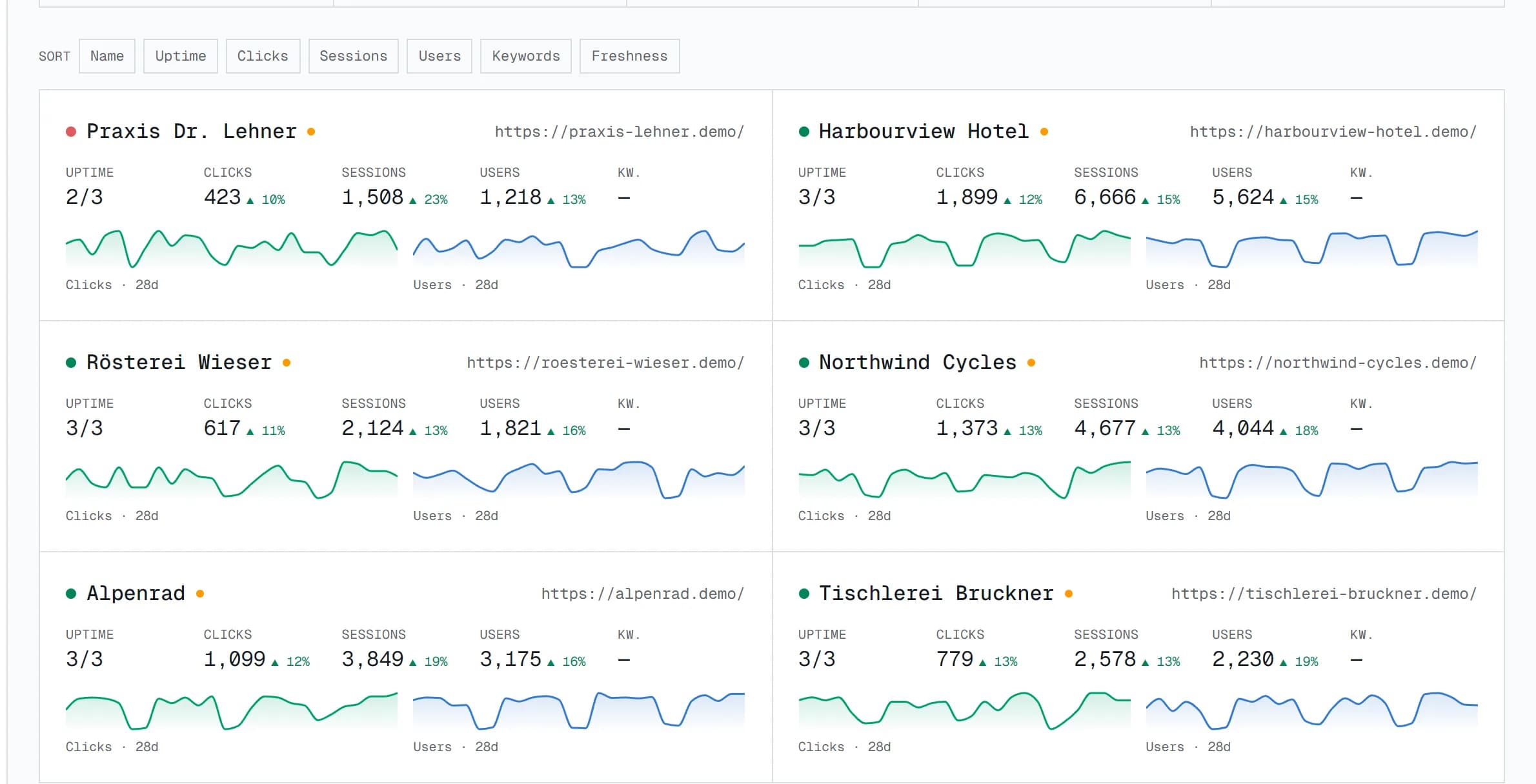Sort sites by Users
This screenshot has width=1536, height=784.
click(440, 56)
